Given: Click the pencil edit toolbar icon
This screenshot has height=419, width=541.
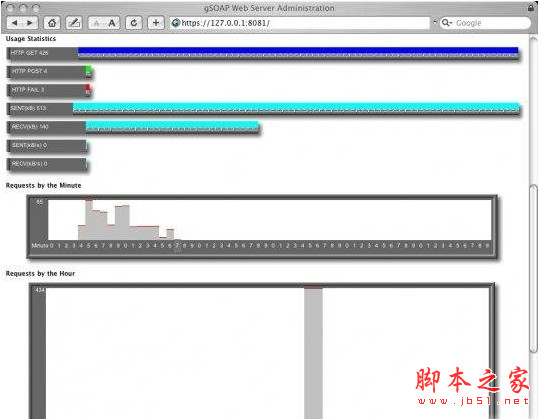Looking at the screenshot, I should point(74,23).
